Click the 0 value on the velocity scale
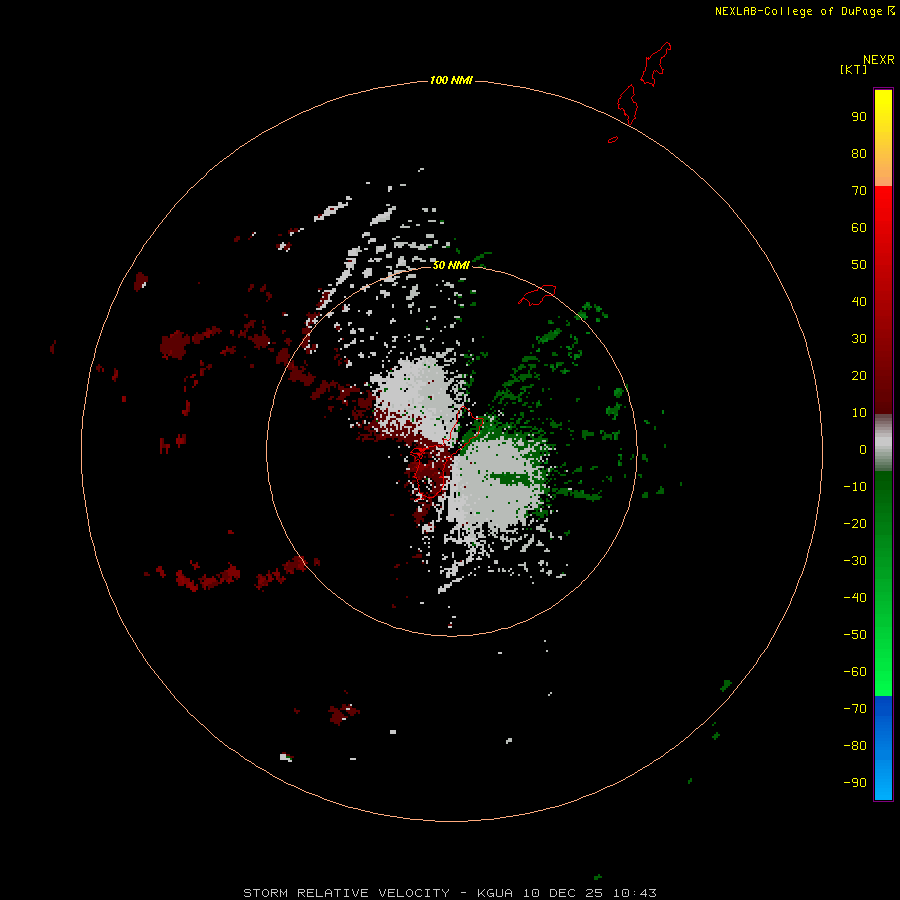This screenshot has width=900, height=900. pos(863,449)
